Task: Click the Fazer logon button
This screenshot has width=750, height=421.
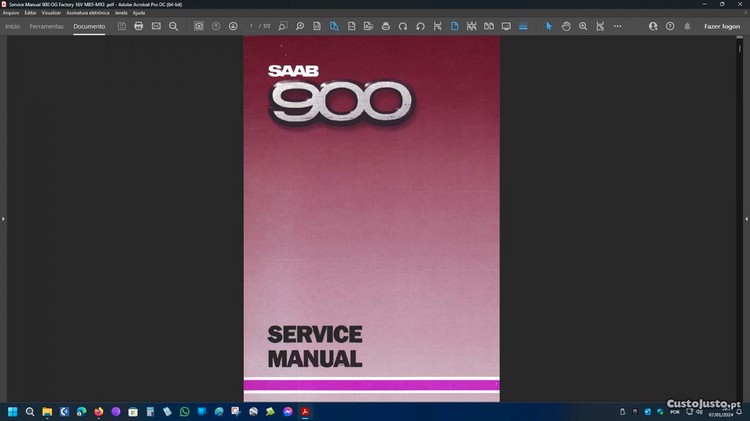Action: tap(722, 26)
